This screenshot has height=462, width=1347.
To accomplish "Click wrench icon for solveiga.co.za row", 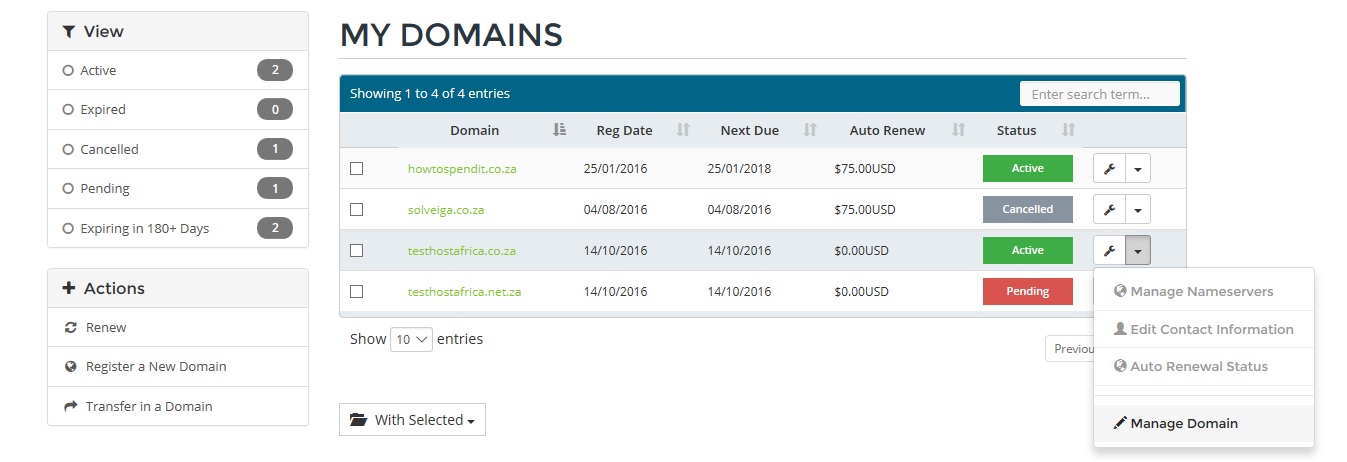I will tap(1109, 210).
